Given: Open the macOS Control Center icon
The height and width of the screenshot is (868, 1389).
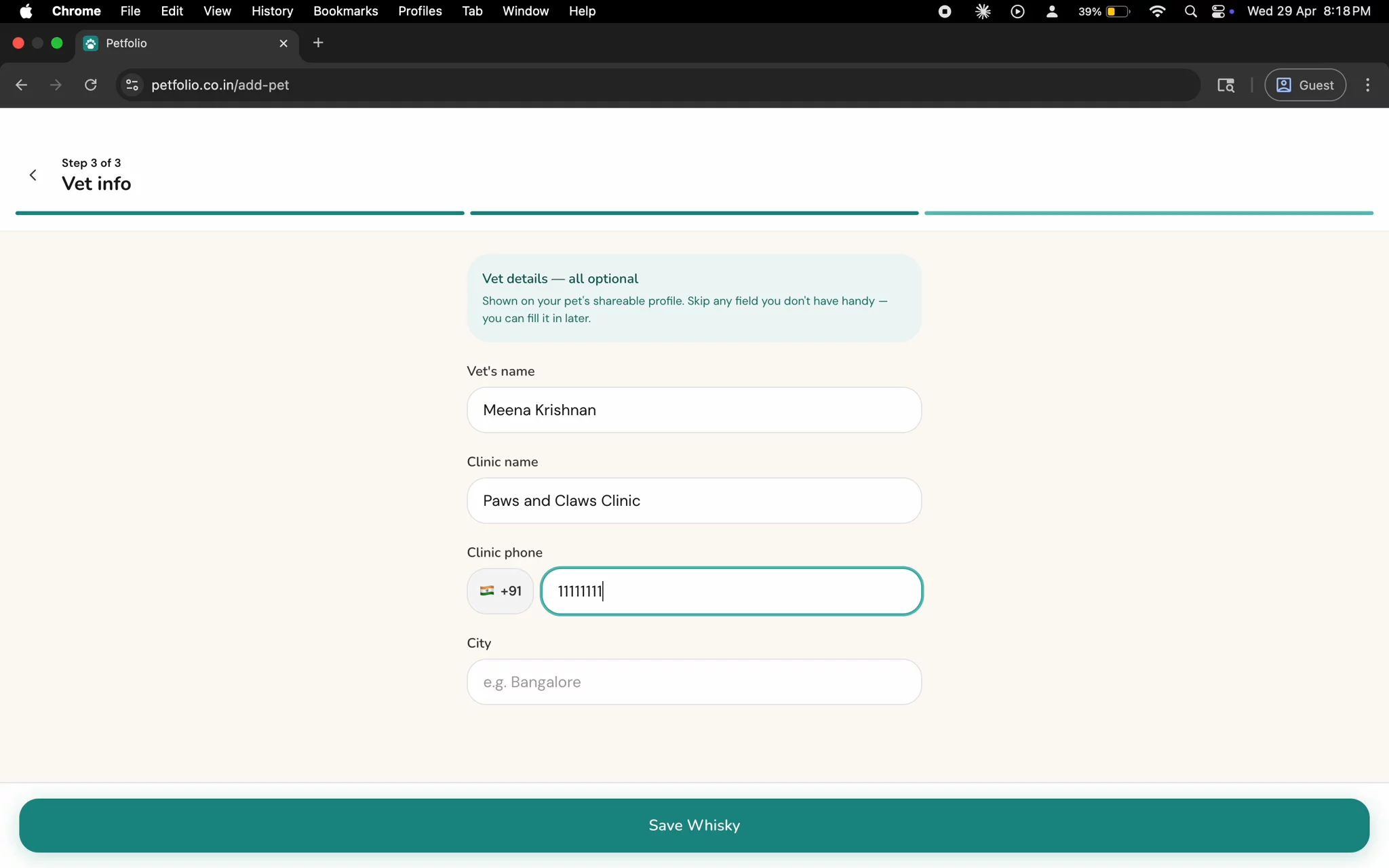Looking at the screenshot, I should [x=1219, y=12].
